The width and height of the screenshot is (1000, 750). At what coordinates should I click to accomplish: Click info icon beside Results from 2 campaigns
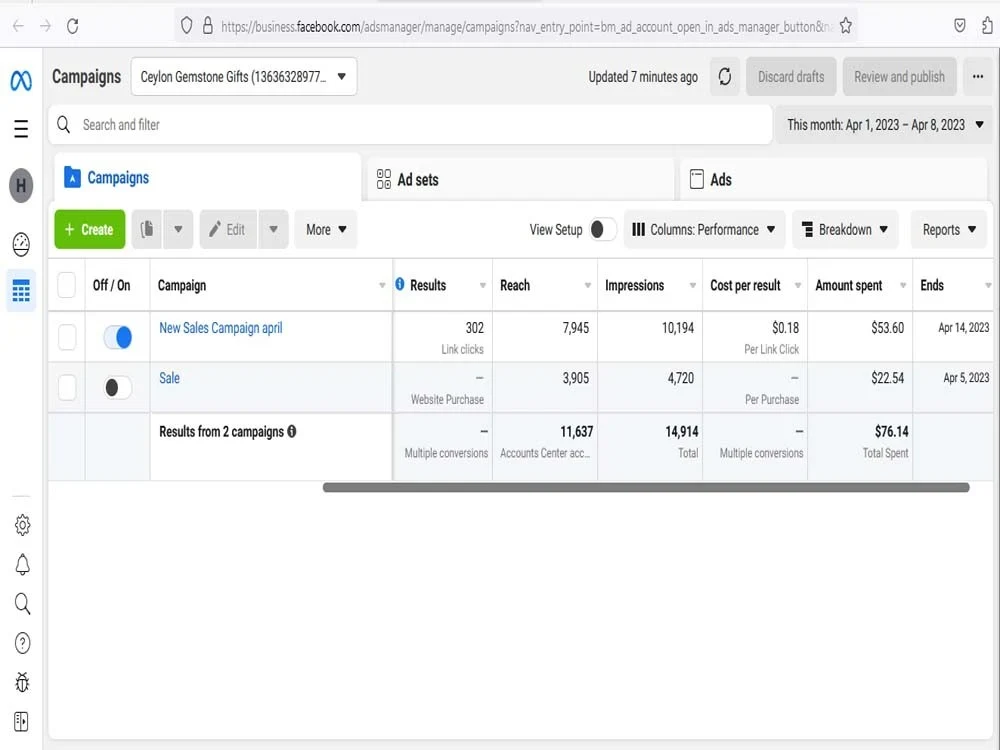tap(292, 432)
